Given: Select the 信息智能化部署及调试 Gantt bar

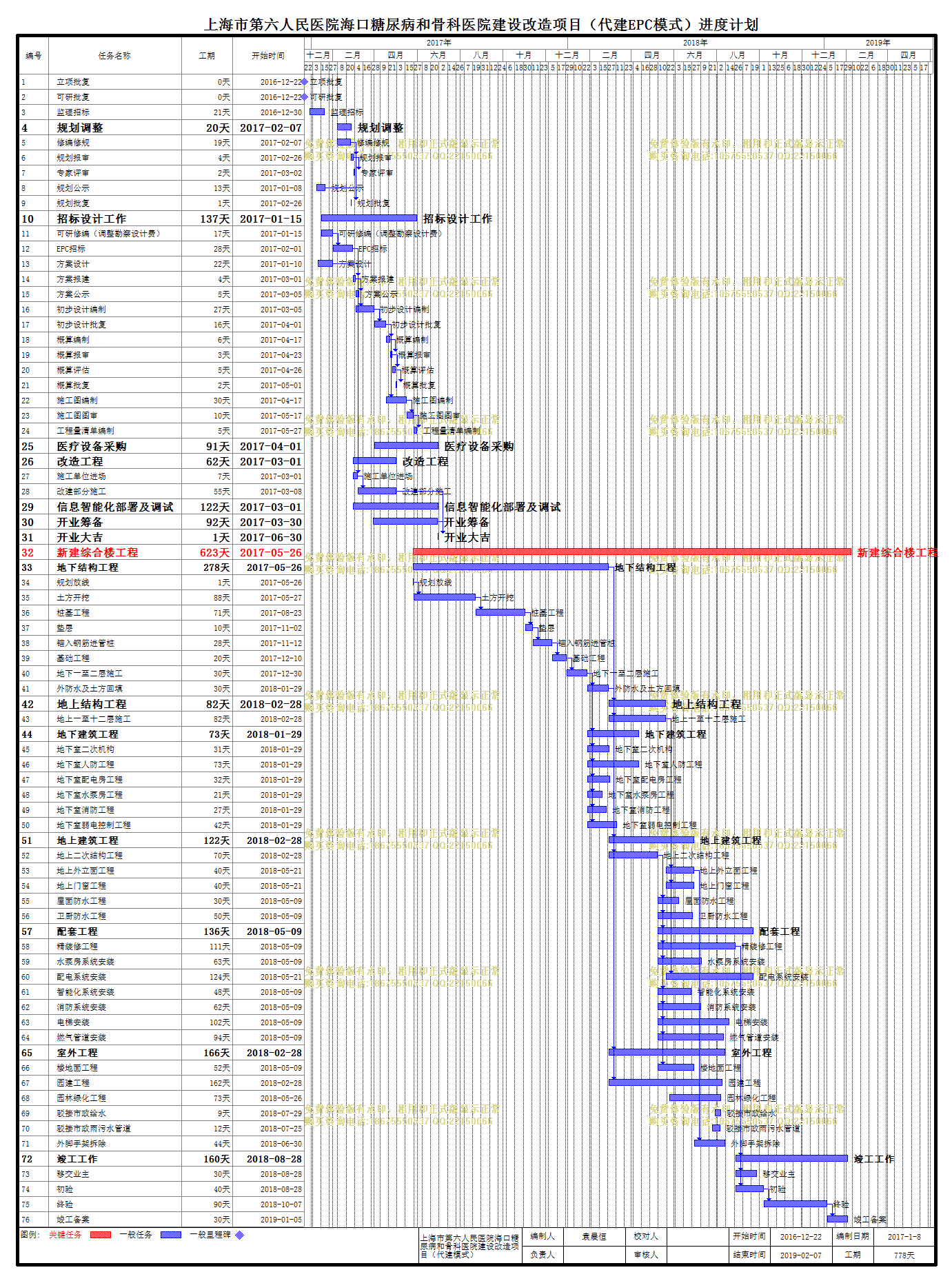Looking at the screenshot, I should (x=396, y=506).
